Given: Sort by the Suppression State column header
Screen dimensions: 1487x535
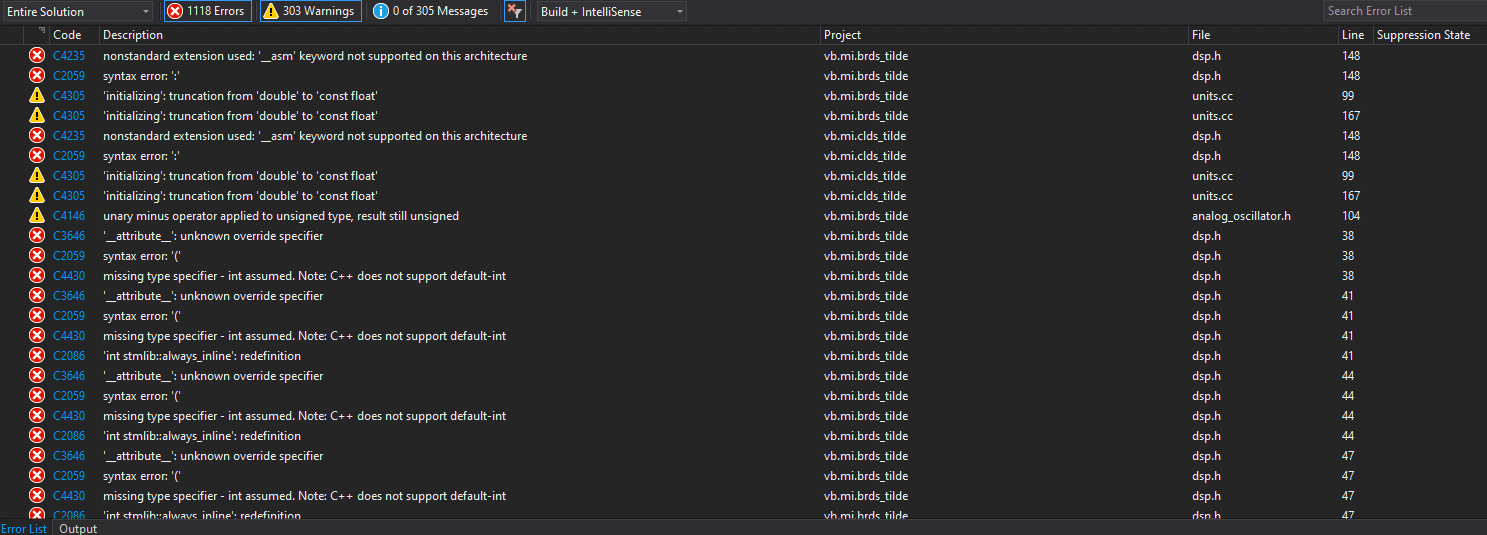Looking at the screenshot, I should (x=1423, y=35).
